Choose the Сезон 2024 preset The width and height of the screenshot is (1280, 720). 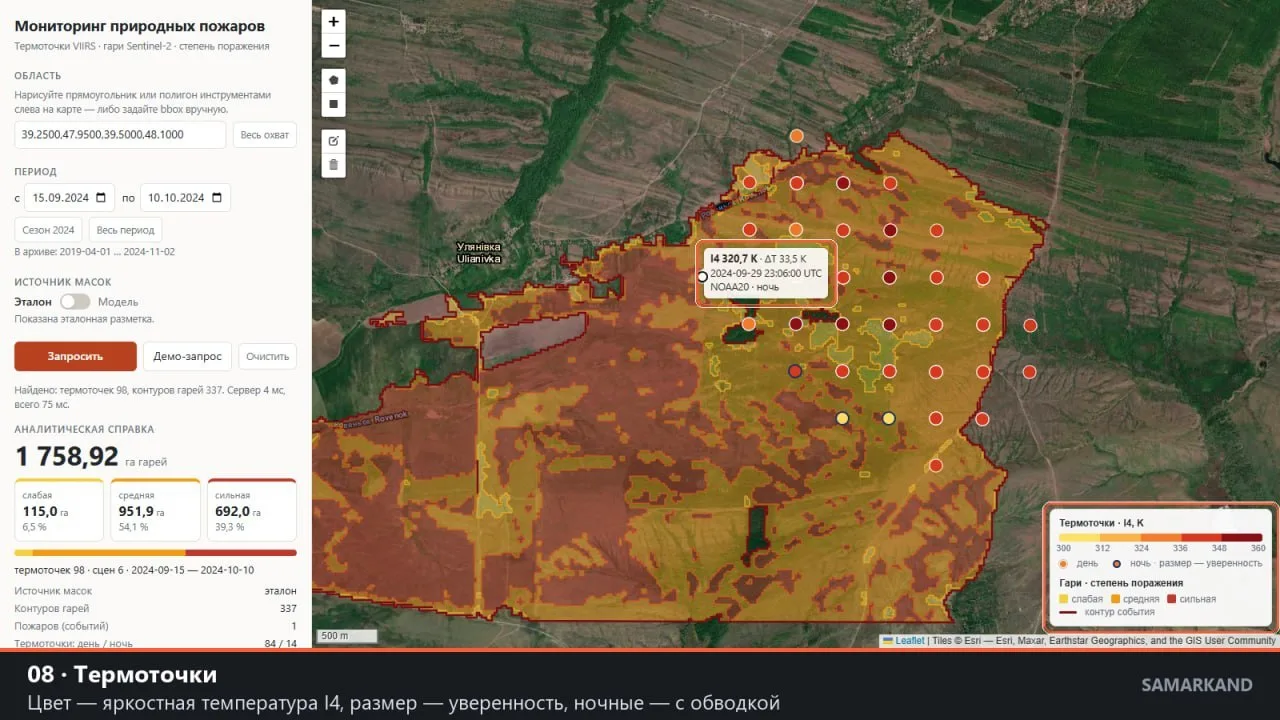coord(48,230)
